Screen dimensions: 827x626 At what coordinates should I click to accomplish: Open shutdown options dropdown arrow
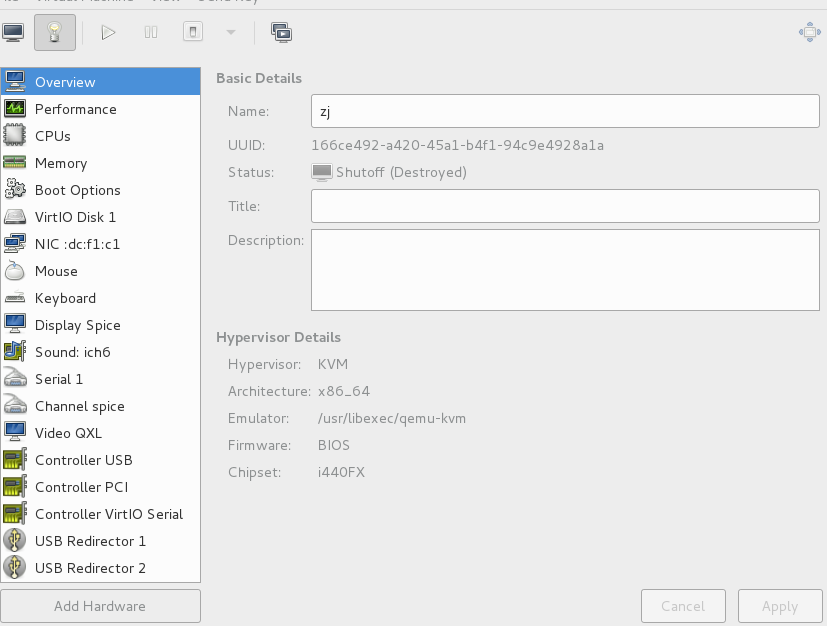click(x=230, y=33)
